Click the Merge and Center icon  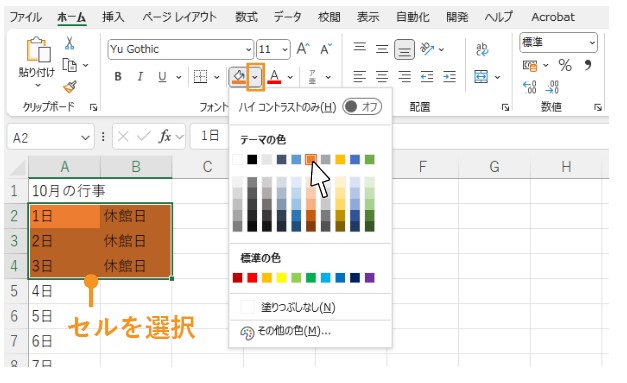point(481,76)
